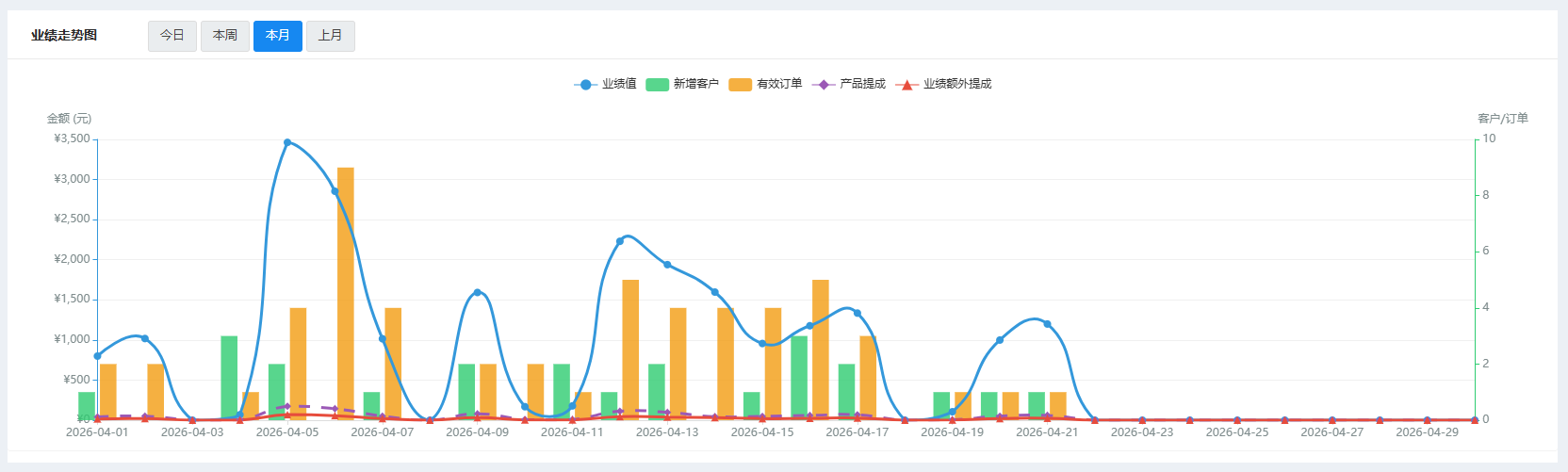Click the orange swatch beside 有效订单
Viewport: 1568px width, 472px height.
click(741, 85)
